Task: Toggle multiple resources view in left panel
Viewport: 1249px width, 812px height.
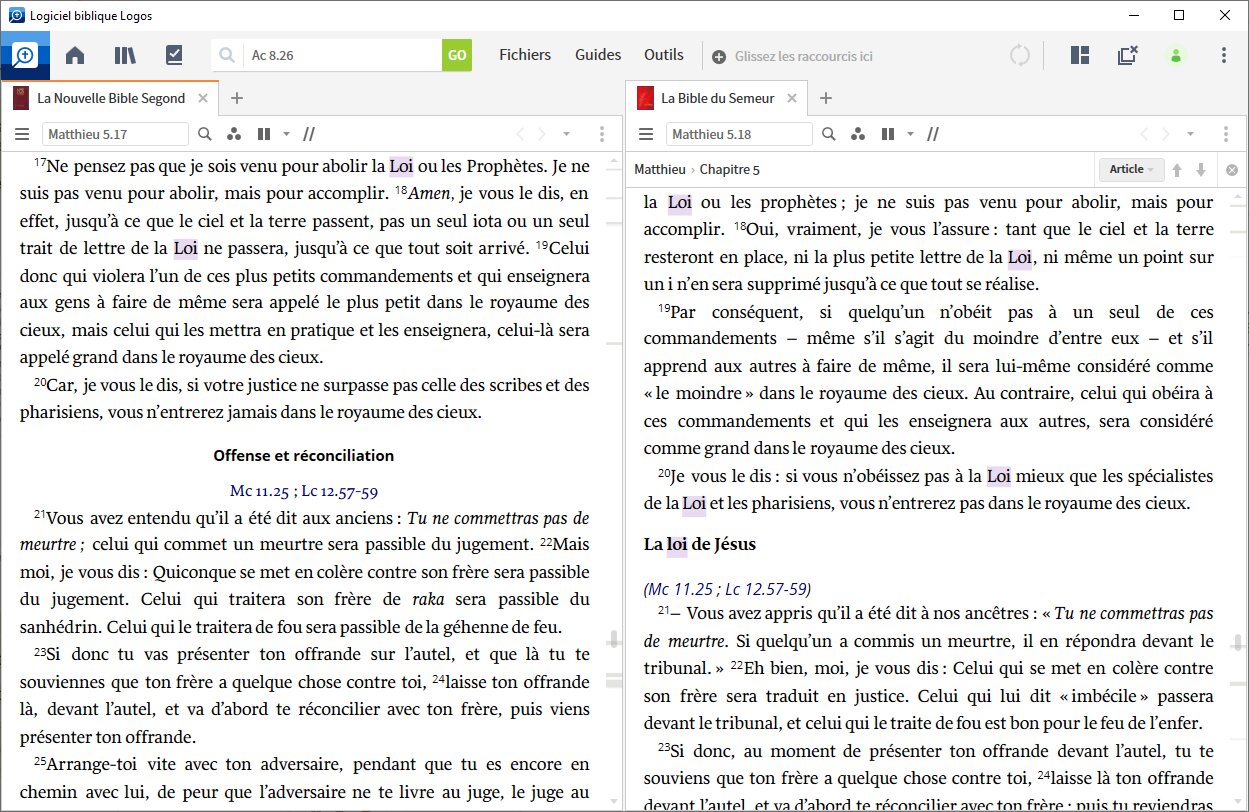Action: pyautogui.click(x=310, y=134)
